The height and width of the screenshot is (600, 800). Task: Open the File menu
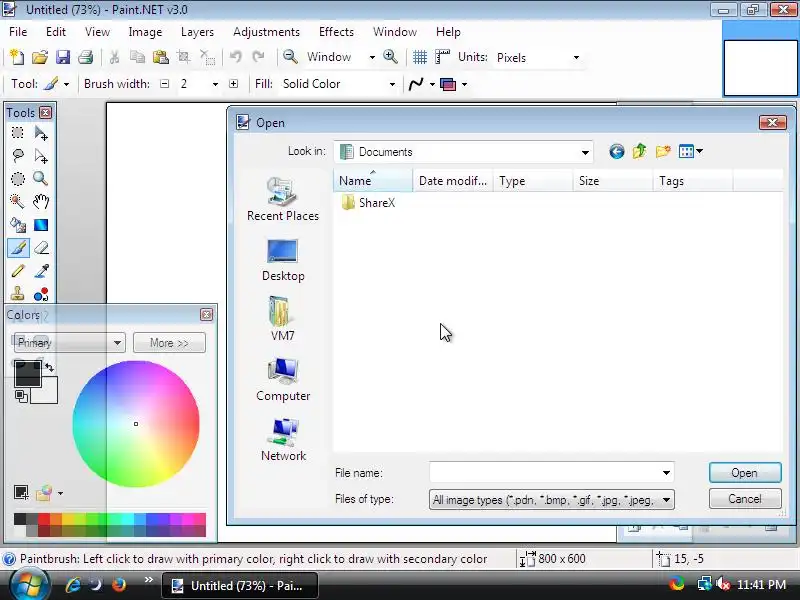tap(18, 32)
